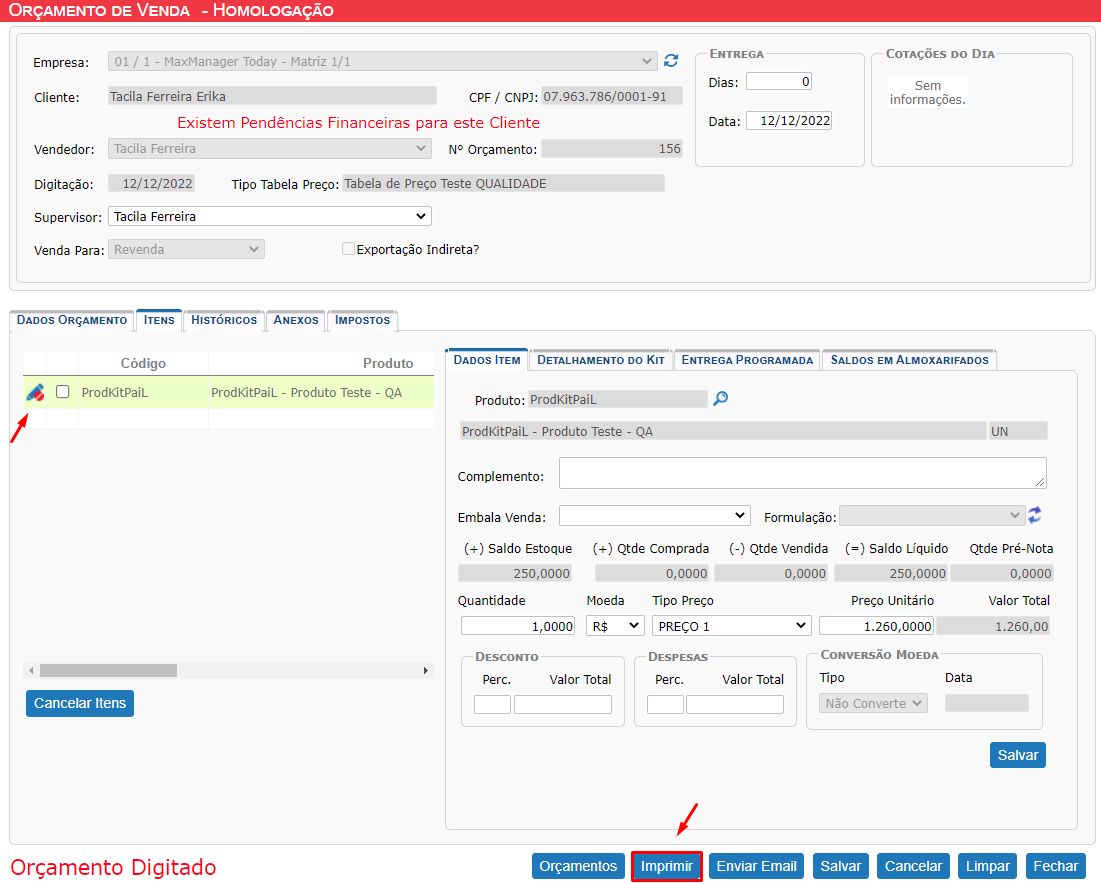1101x884 pixels.
Task: Click the Entrega Dias input field
Action: 779,81
